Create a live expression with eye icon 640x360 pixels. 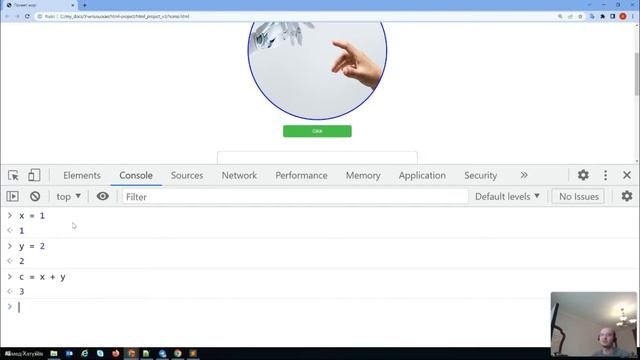click(102, 196)
